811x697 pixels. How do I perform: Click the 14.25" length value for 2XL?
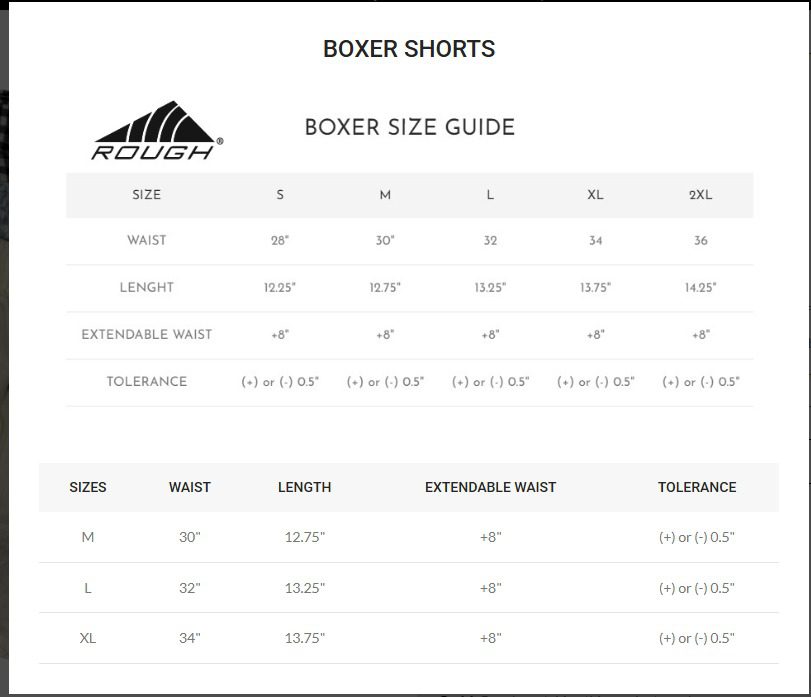[x=700, y=288]
